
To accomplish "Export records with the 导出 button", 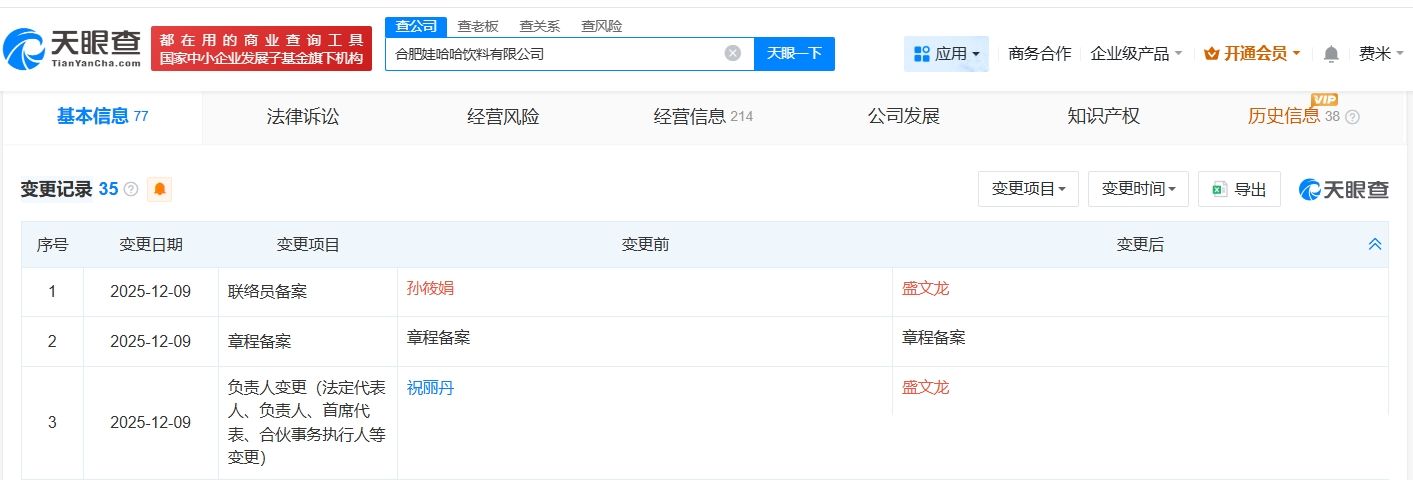I will tap(1239, 189).
